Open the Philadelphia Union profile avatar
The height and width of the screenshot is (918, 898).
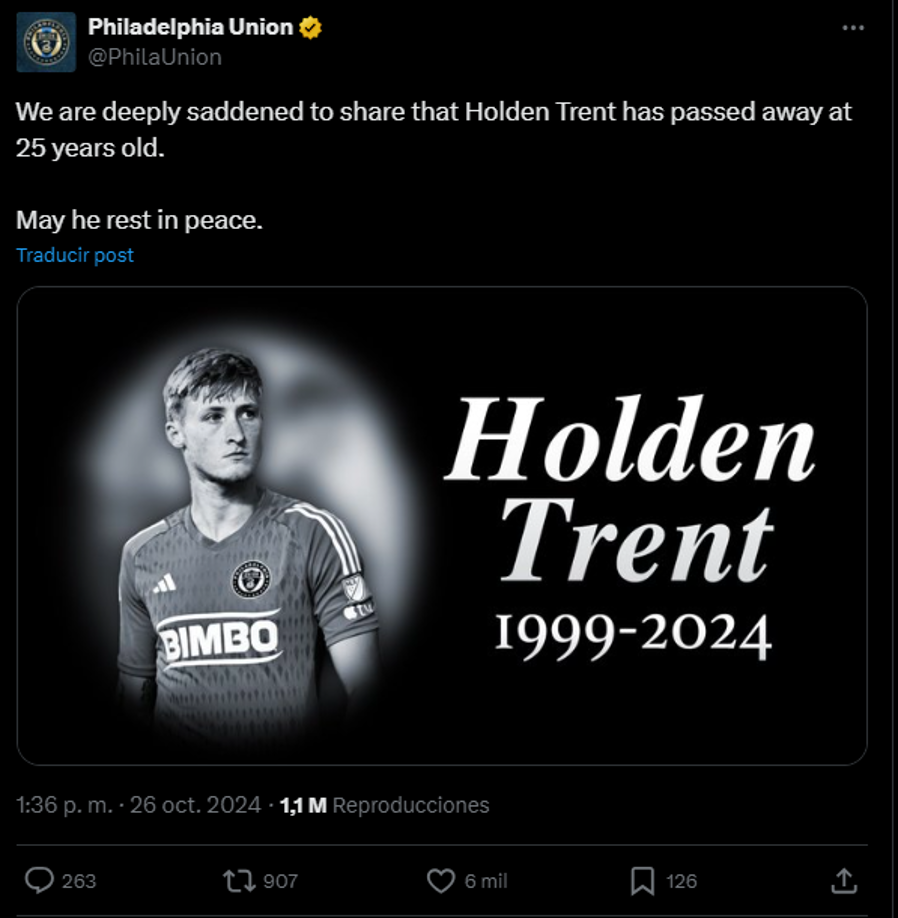pyautogui.click(x=44, y=41)
